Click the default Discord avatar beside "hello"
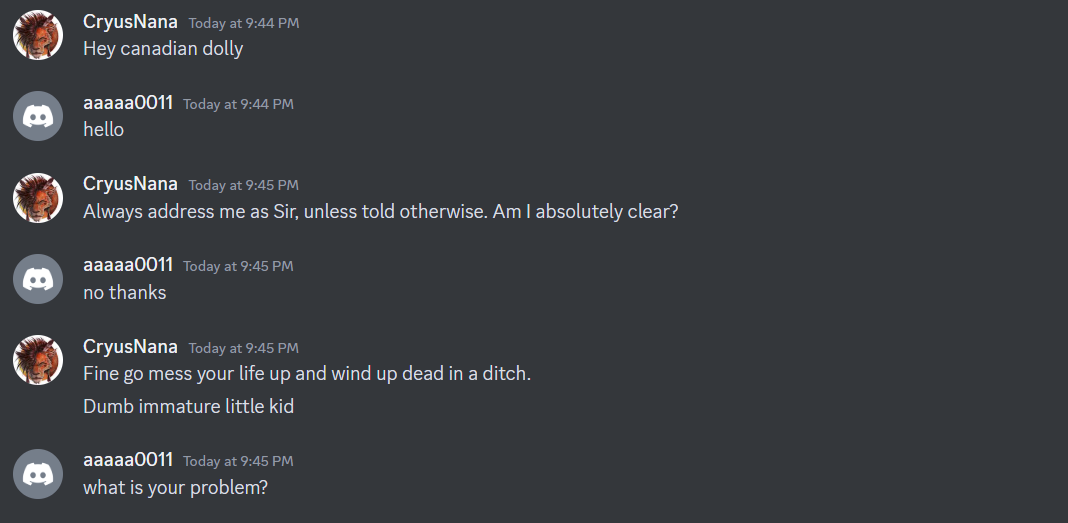 [x=38, y=116]
